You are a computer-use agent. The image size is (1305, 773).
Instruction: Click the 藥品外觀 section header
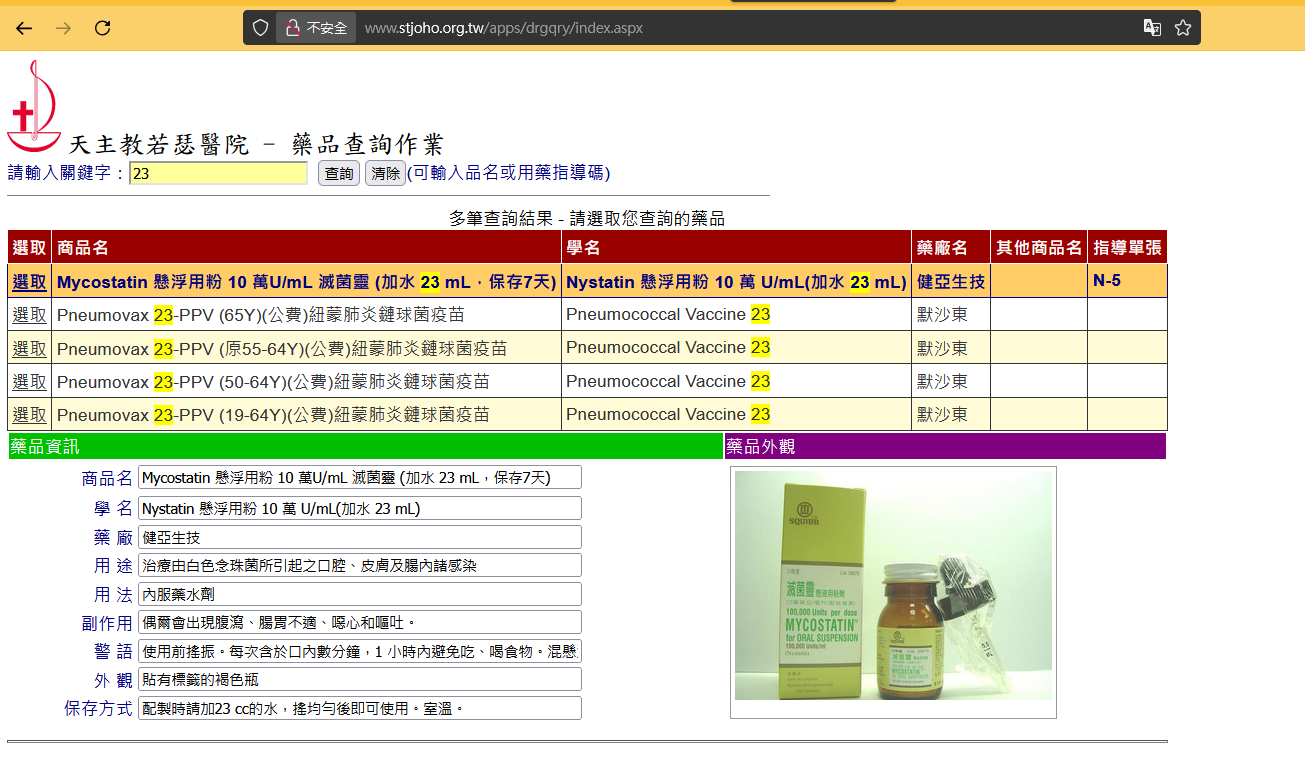[945, 446]
